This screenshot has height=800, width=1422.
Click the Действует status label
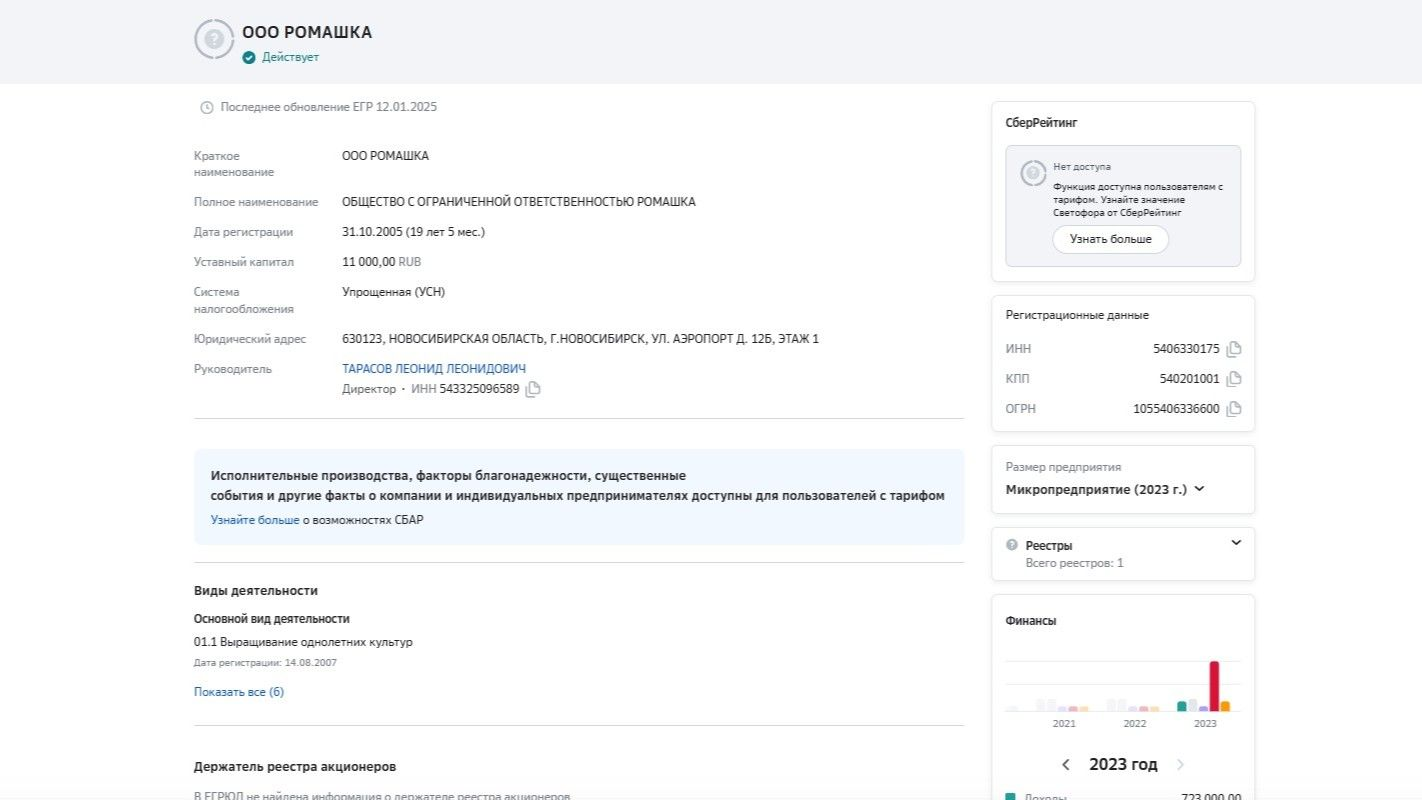289,57
